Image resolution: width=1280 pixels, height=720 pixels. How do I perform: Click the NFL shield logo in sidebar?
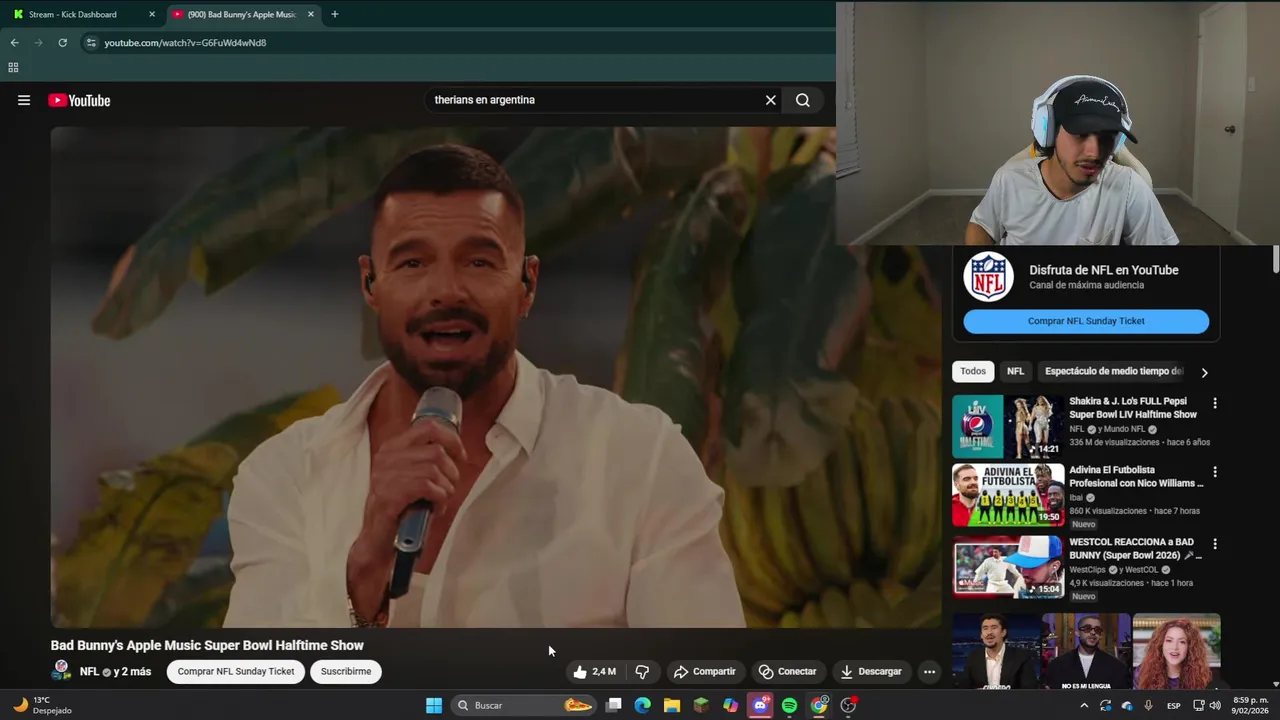coord(988,277)
